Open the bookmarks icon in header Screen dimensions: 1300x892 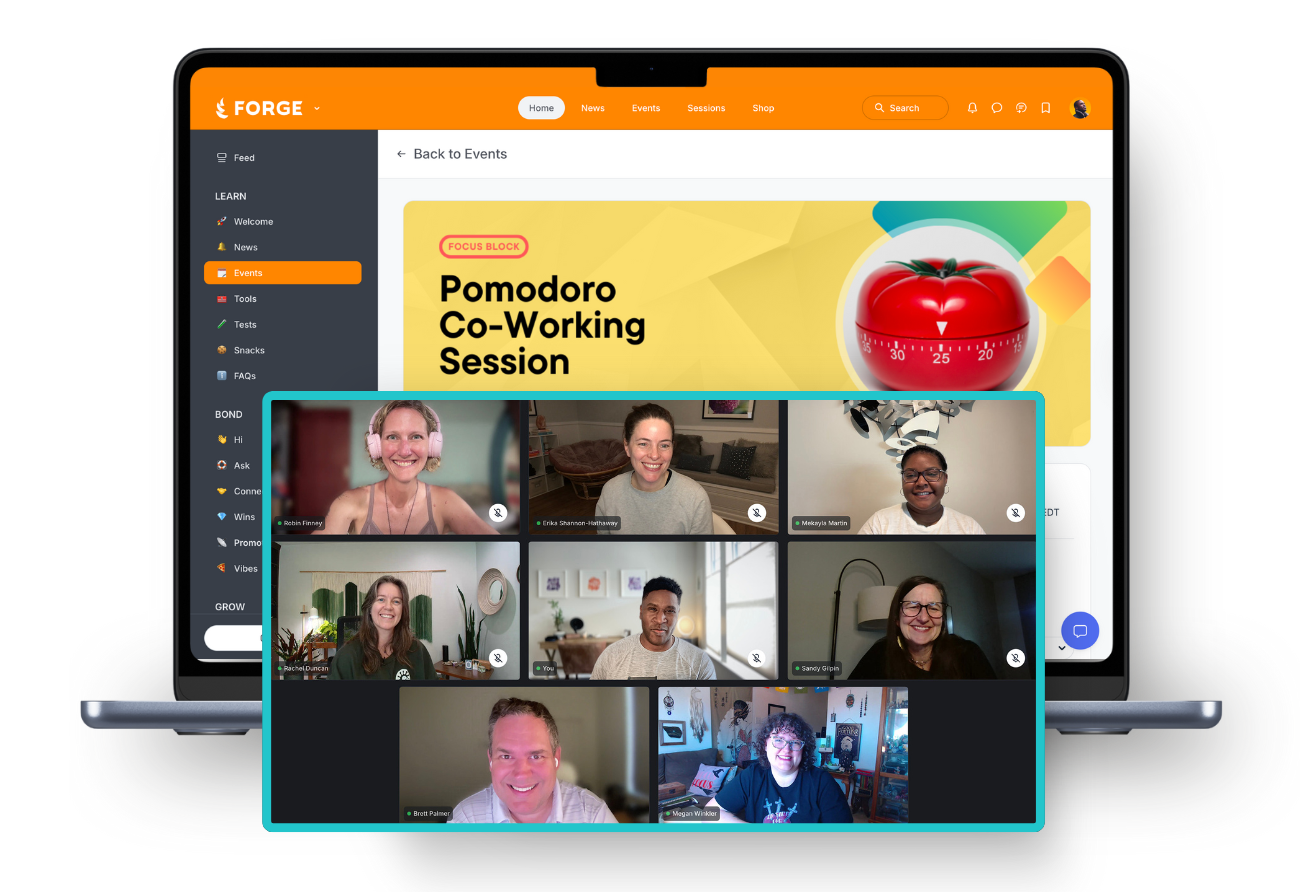[x=1046, y=108]
